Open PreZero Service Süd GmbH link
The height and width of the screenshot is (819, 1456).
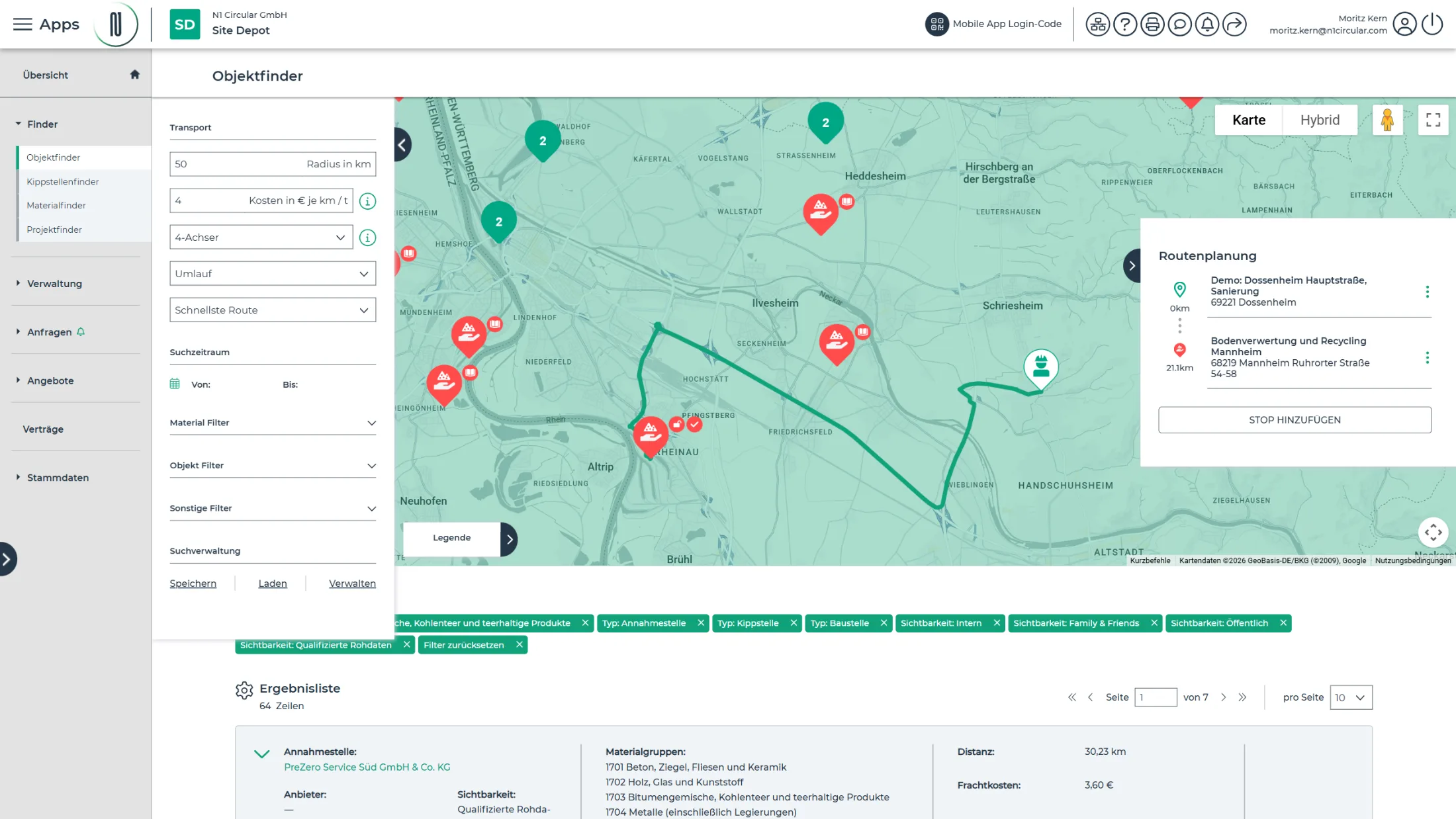coord(367,767)
